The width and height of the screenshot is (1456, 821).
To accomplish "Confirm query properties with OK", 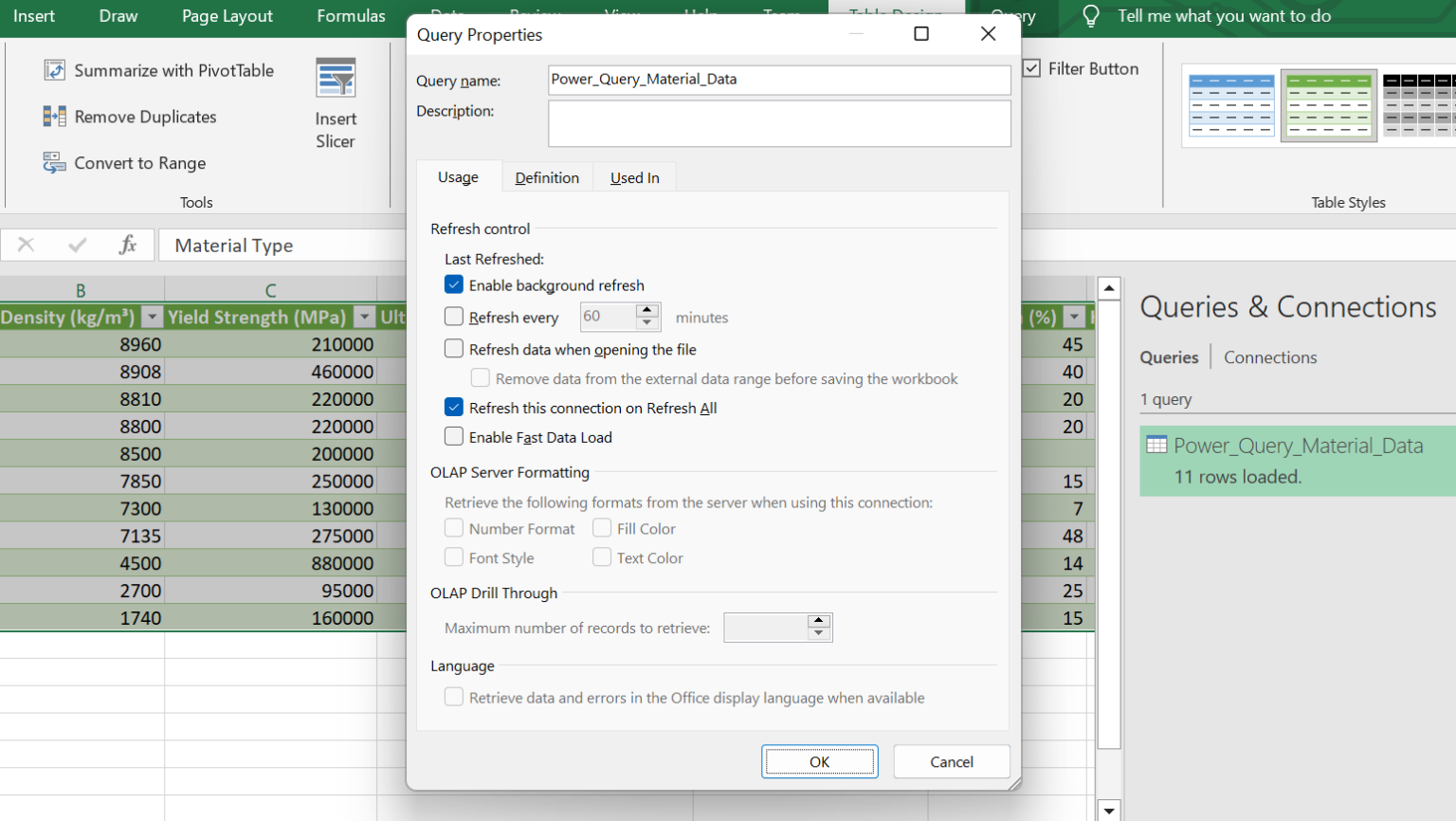I will [819, 761].
